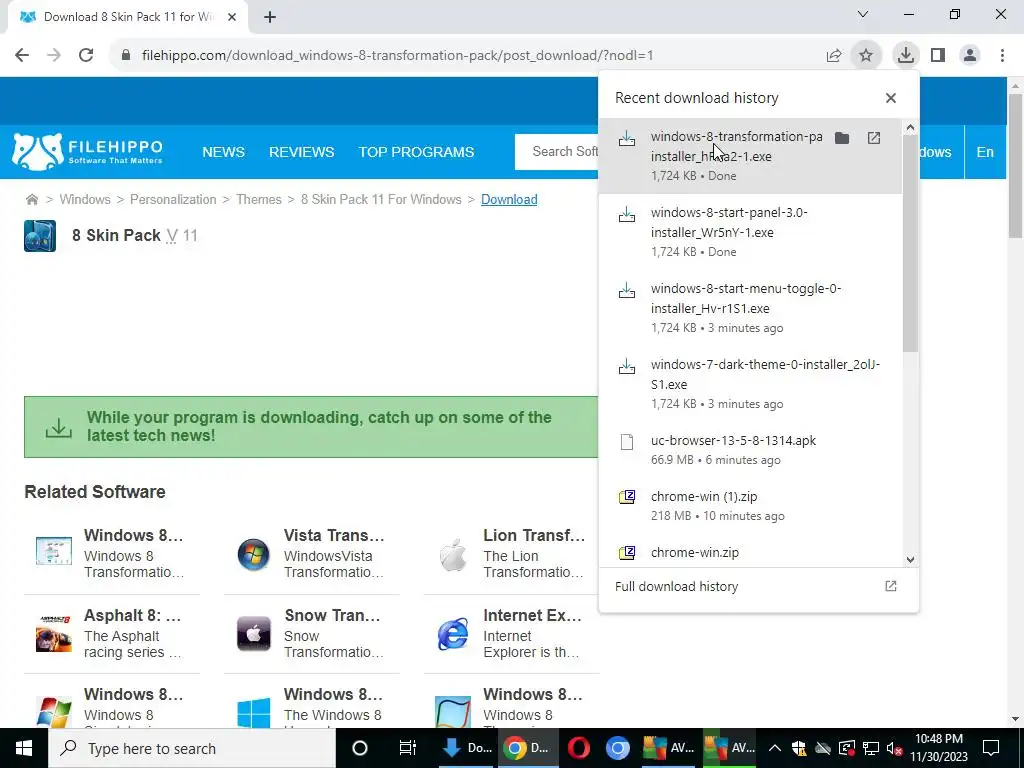Close the Recent download history popup
The image size is (1024, 768).
coord(891,98)
